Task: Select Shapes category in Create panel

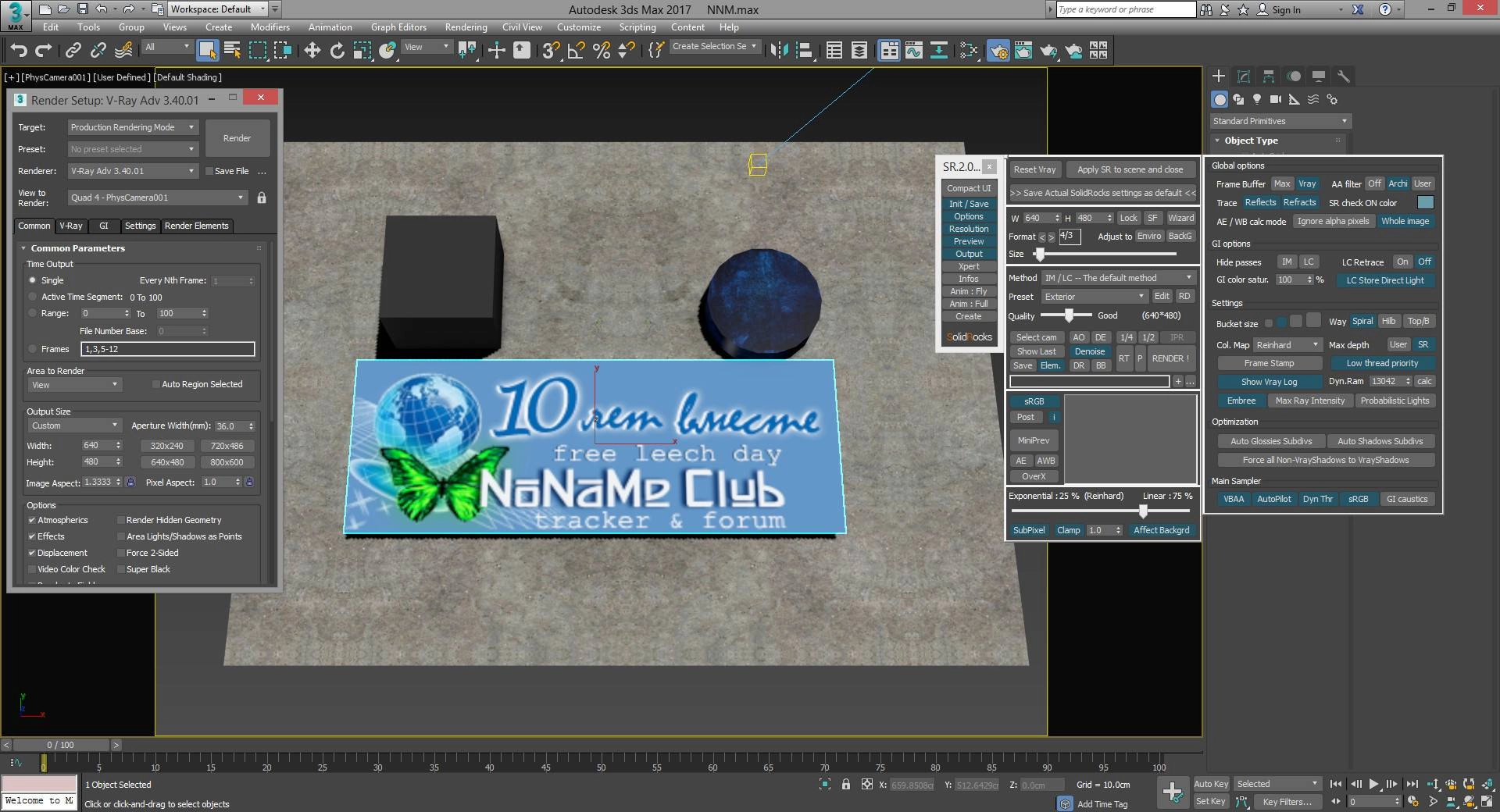Action: 1238,99
